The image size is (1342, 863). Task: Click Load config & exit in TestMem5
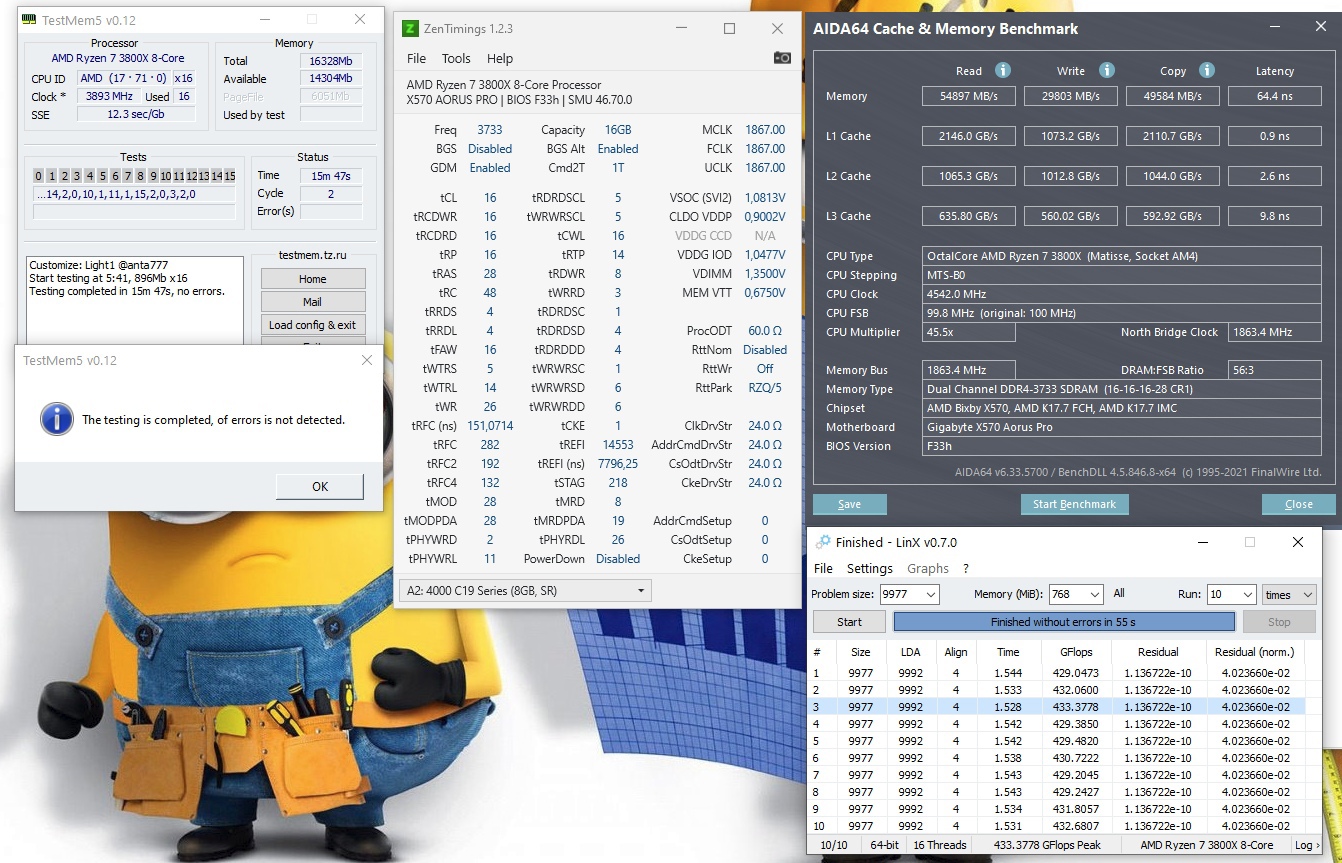pos(313,325)
